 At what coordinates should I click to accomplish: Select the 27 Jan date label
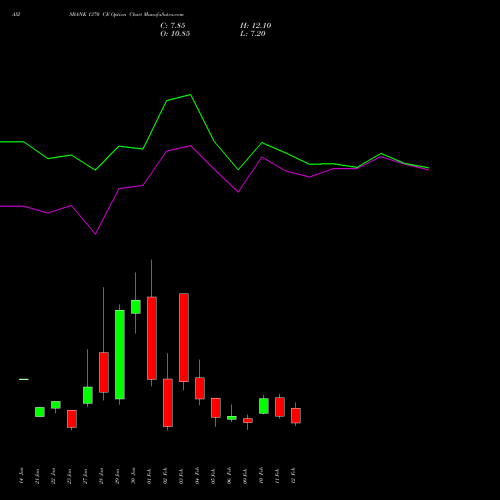tap(85, 476)
